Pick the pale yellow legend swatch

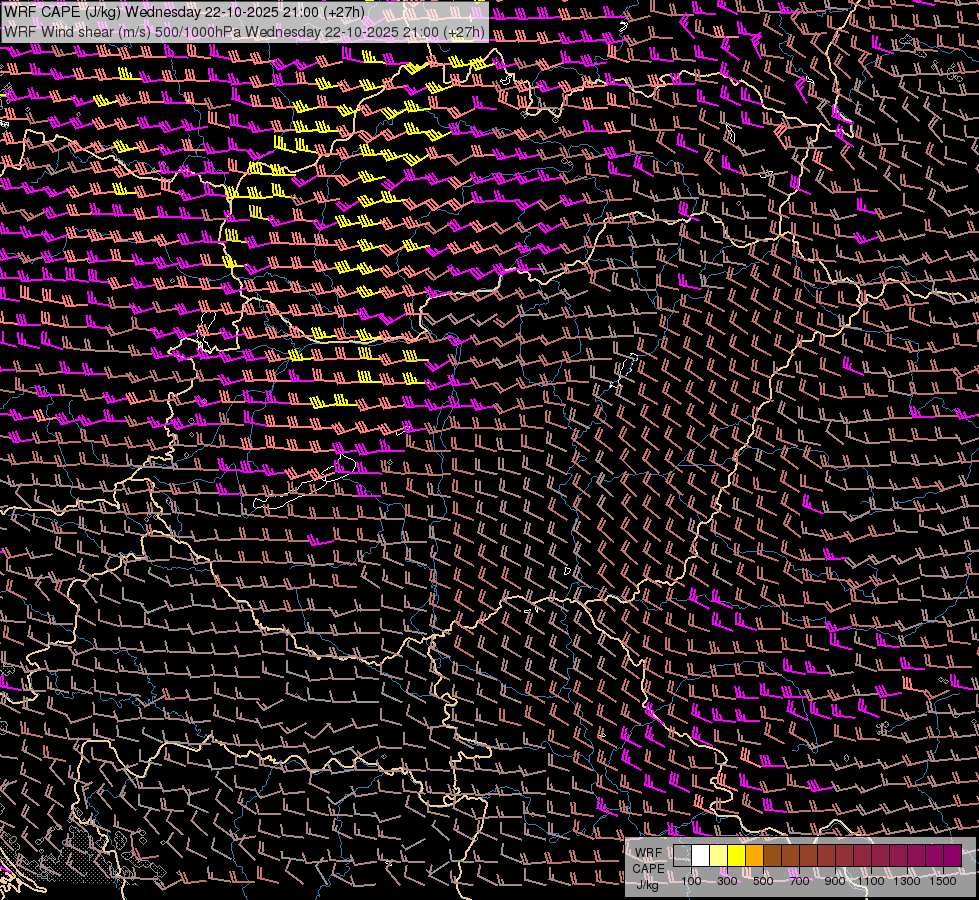click(718, 856)
